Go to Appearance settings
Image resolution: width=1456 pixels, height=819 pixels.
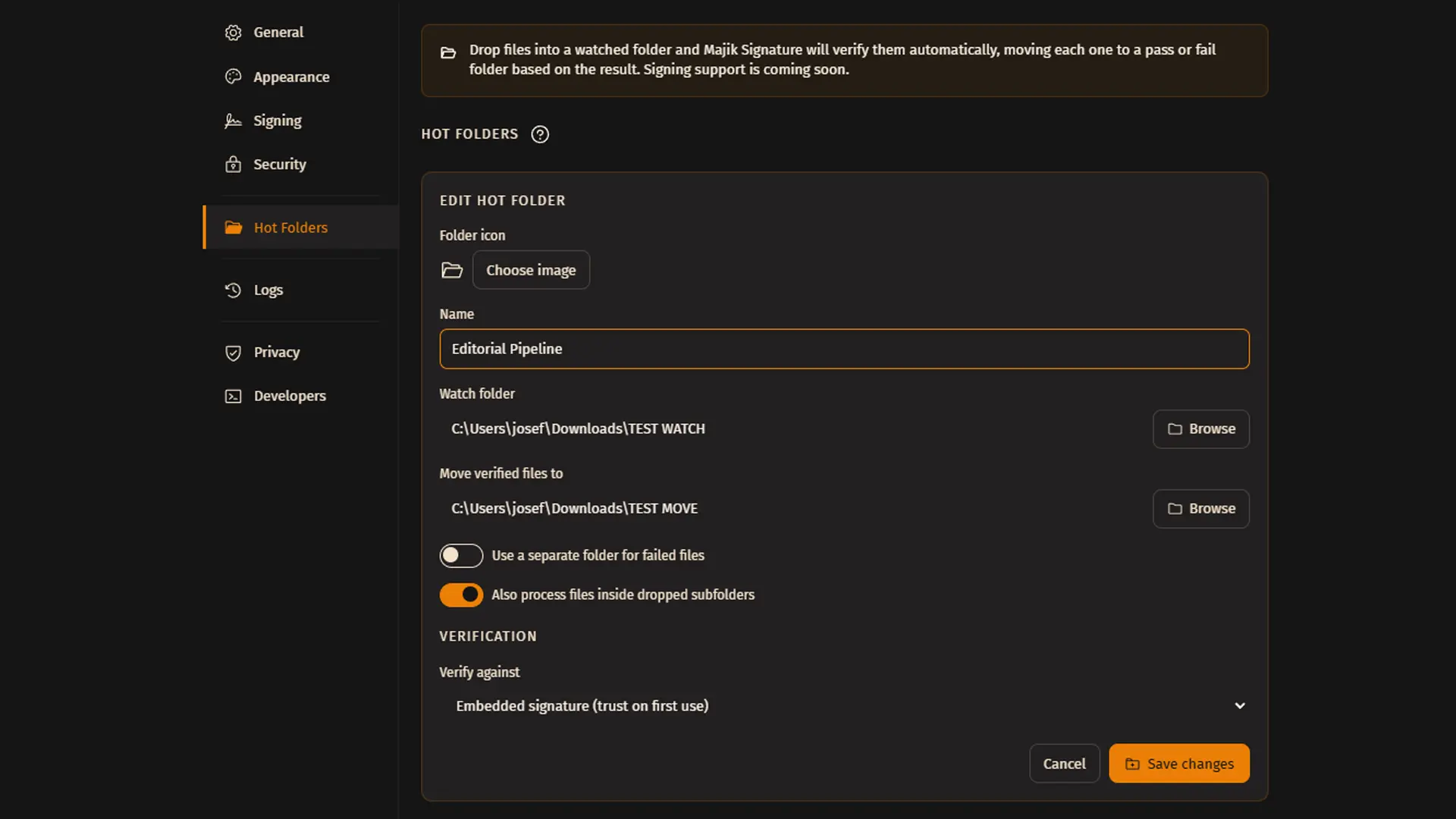tap(301, 77)
